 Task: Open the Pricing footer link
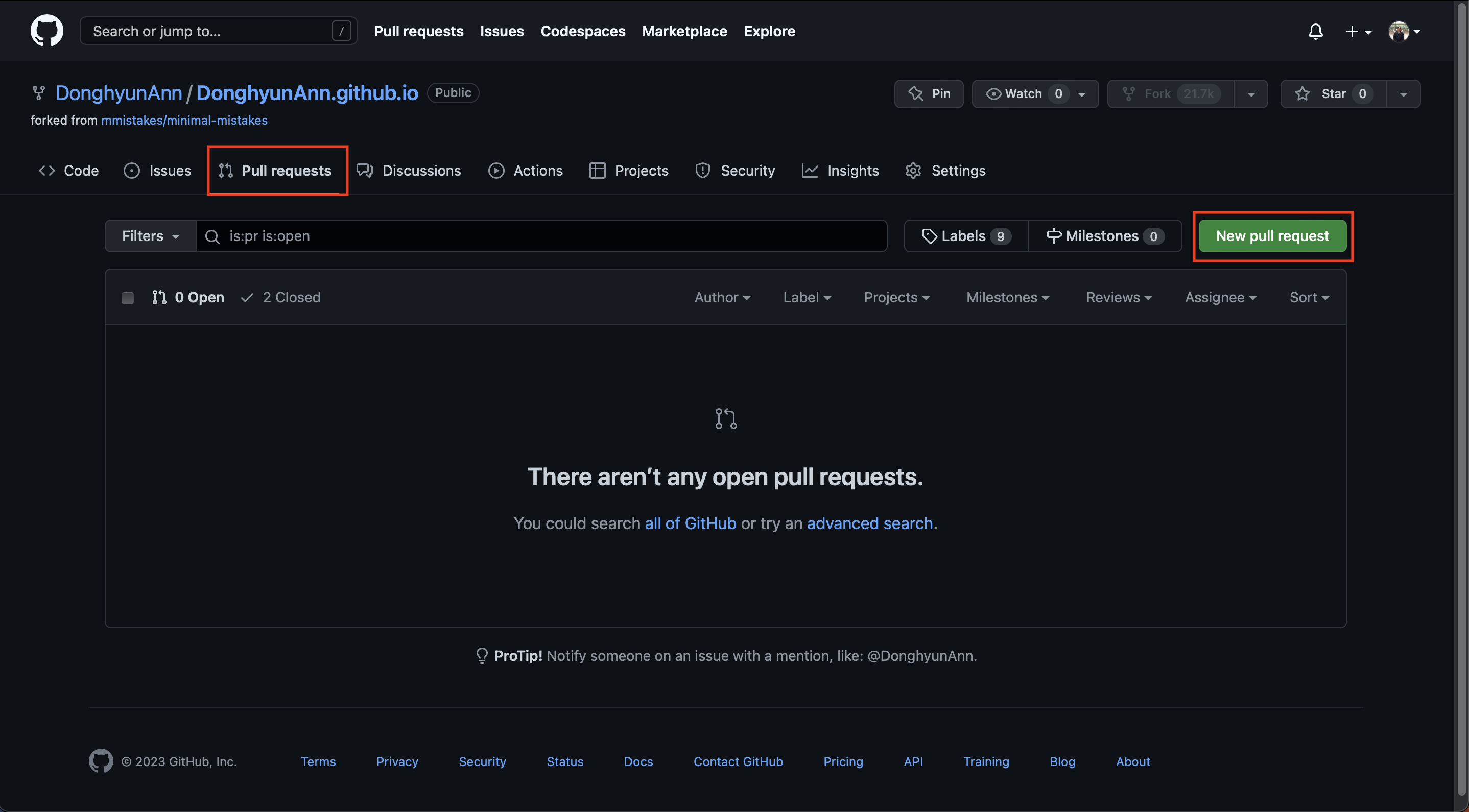point(843,762)
